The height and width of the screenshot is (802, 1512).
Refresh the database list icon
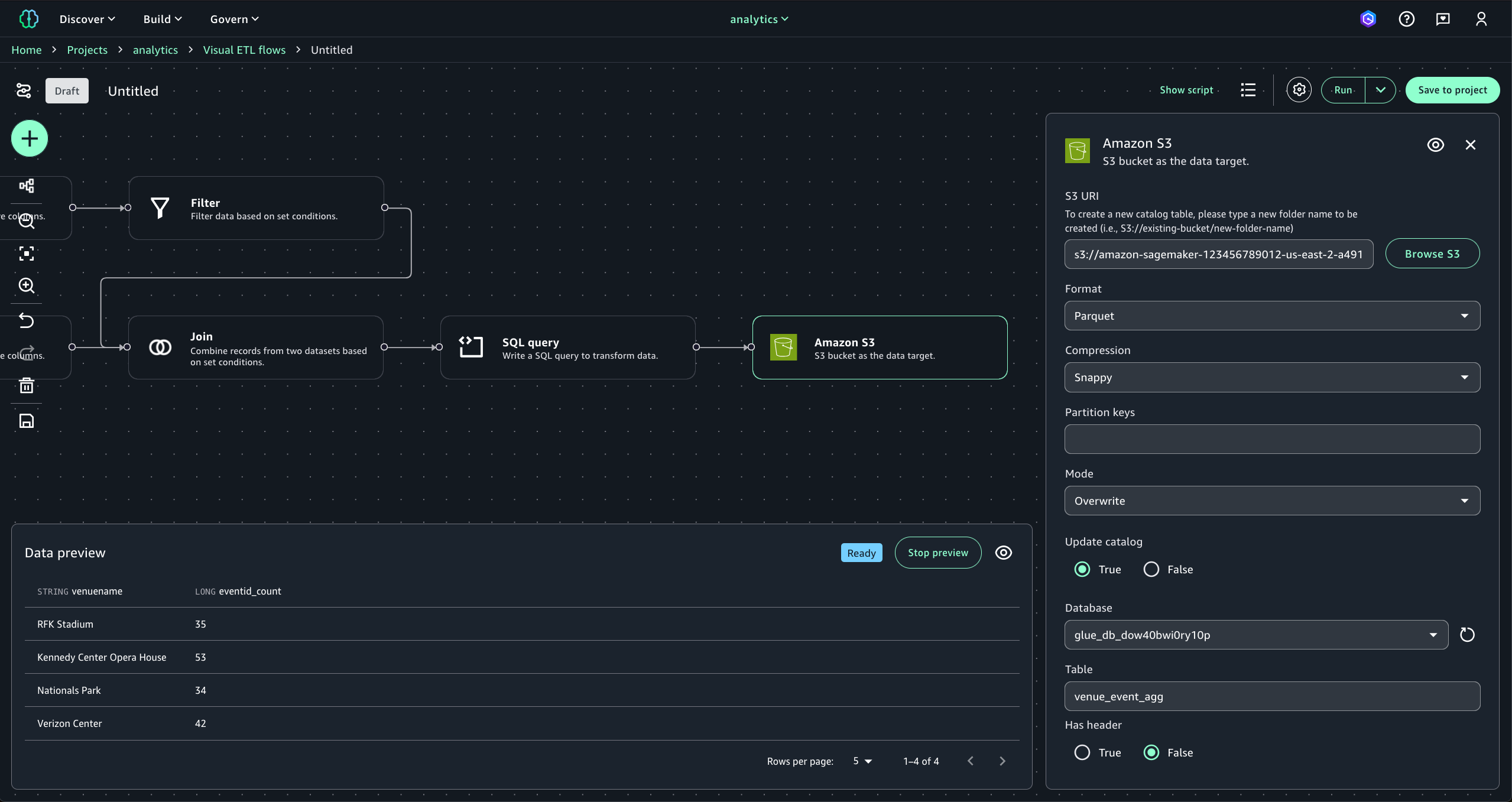[1467, 635]
